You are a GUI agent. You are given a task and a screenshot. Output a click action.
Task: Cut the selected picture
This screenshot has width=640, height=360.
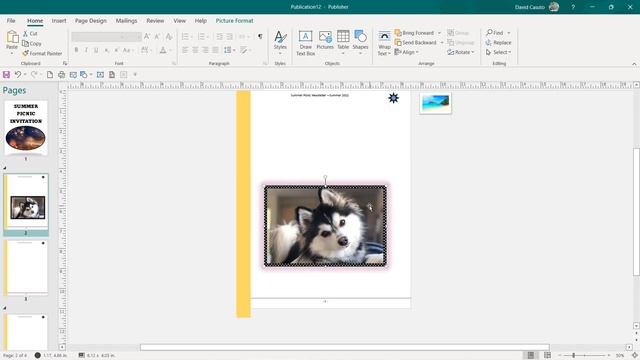[x=30, y=33]
